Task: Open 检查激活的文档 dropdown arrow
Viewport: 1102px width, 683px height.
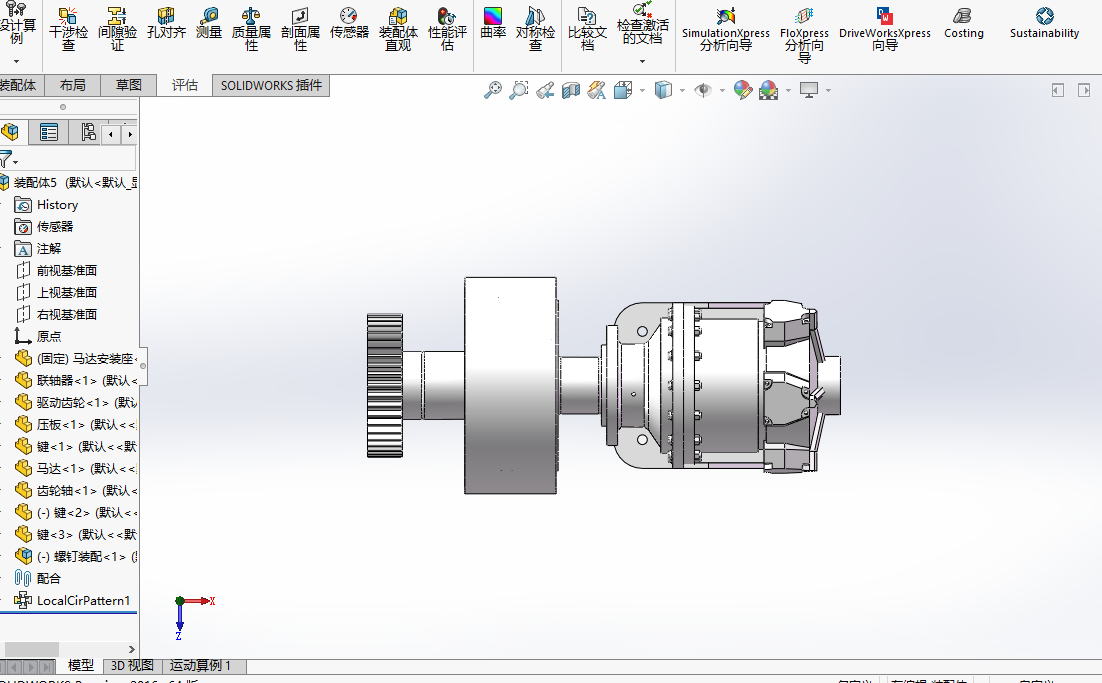Action: [642, 61]
